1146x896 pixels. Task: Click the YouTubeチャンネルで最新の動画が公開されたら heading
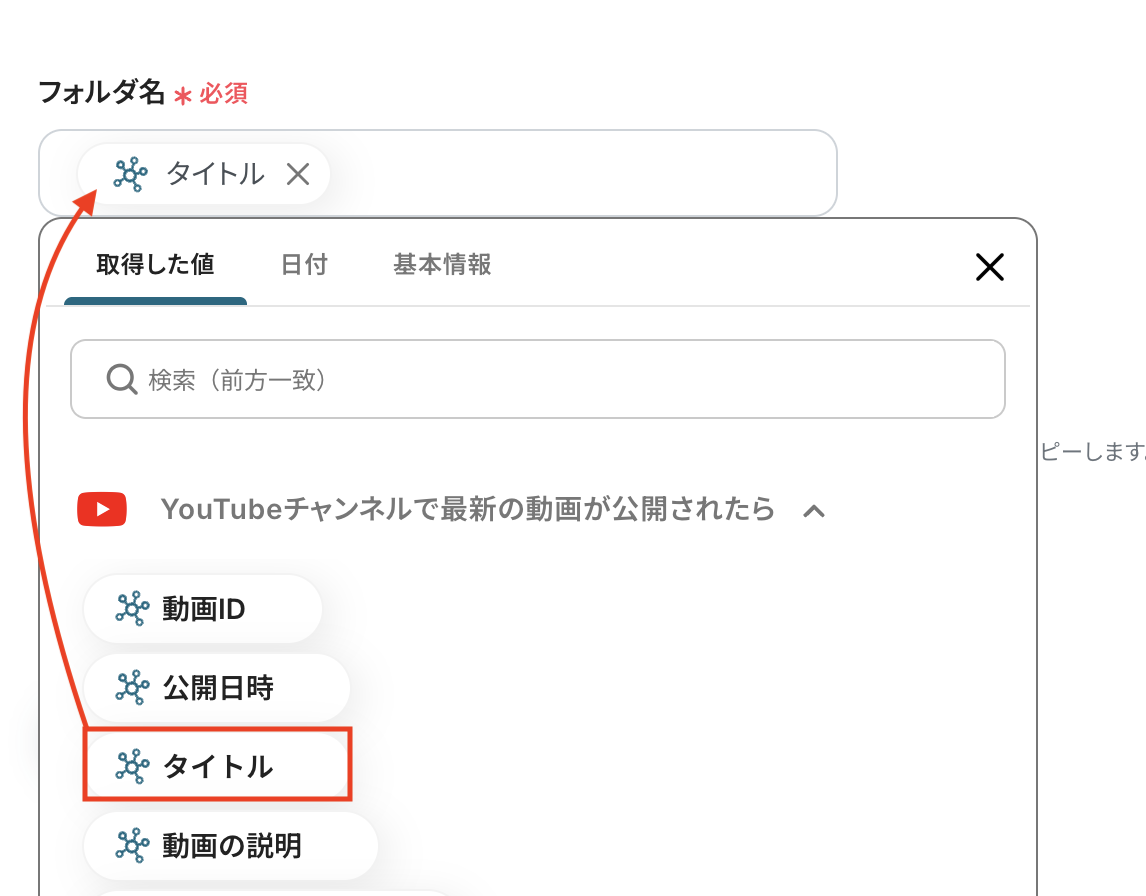[468, 510]
